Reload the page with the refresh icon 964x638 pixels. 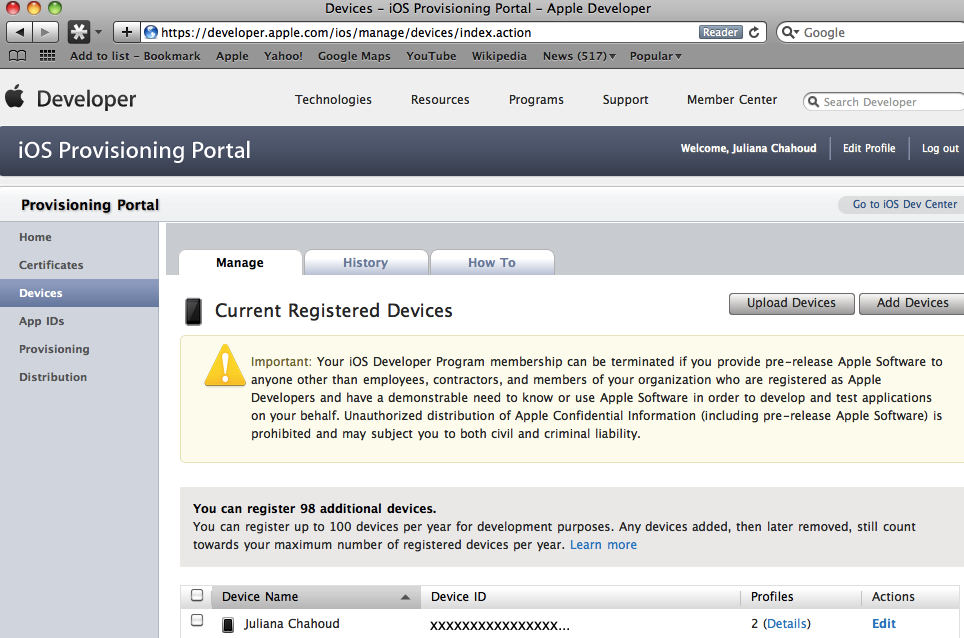(x=754, y=32)
